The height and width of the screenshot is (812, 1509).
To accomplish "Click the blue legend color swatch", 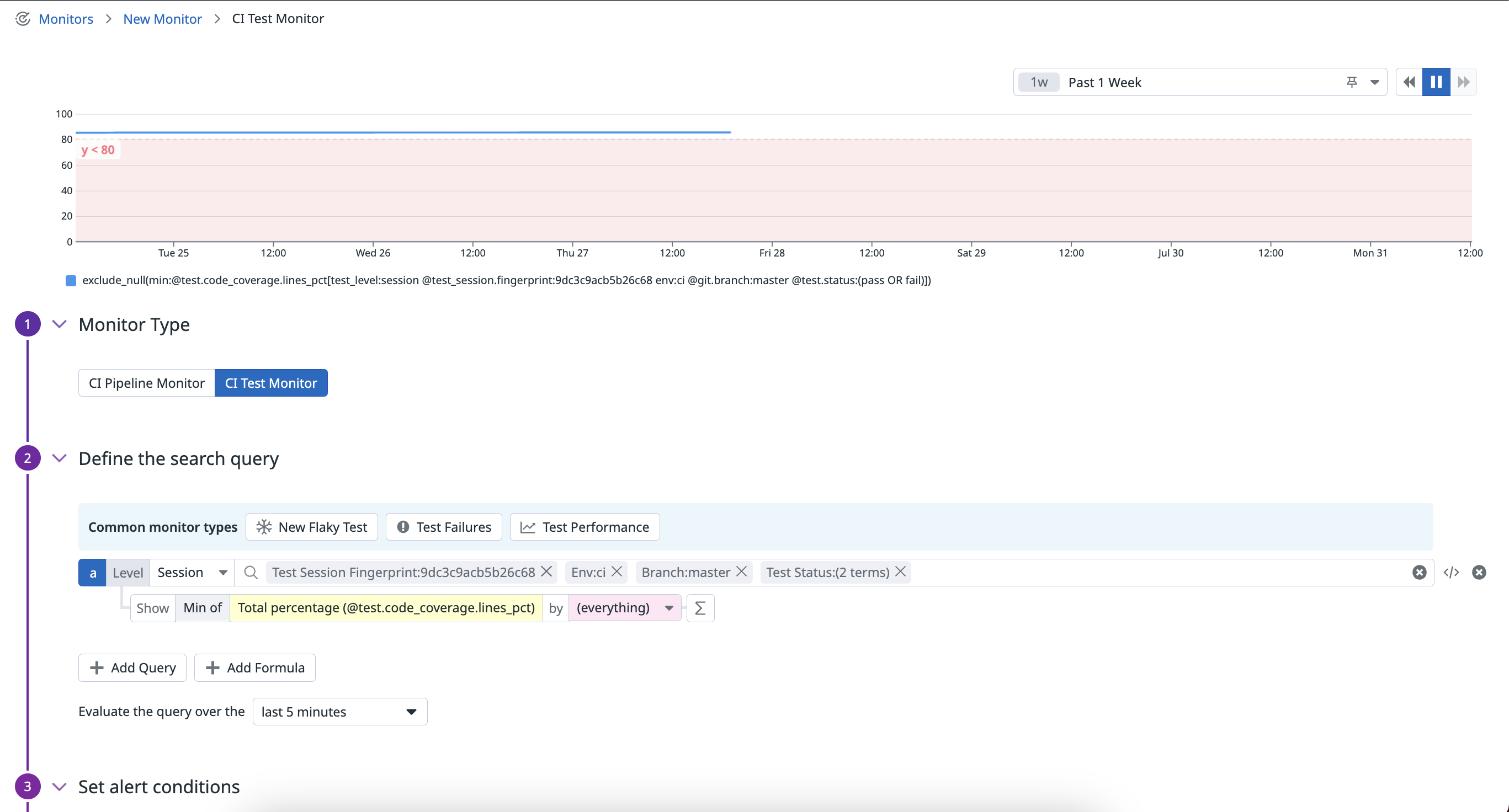I will click(71, 280).
